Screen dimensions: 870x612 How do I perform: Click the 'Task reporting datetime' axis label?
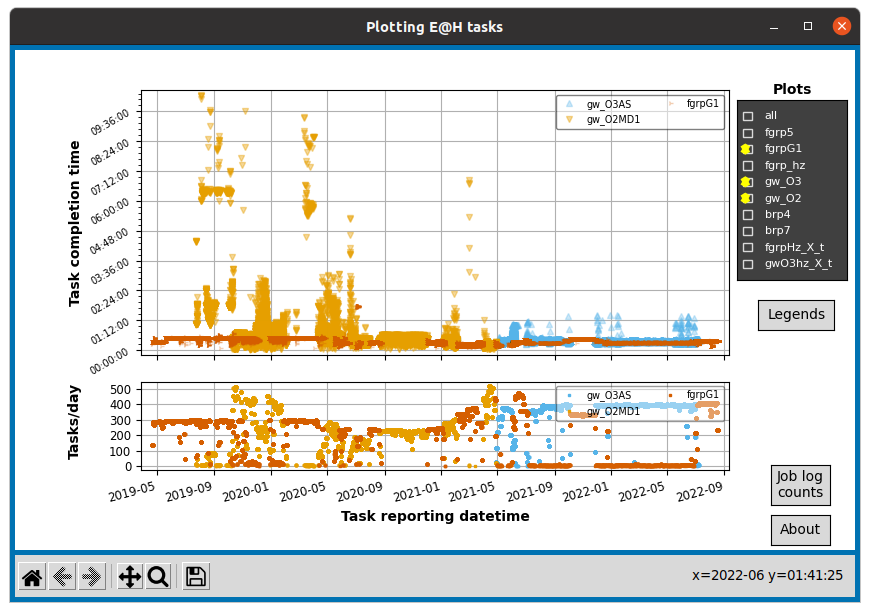click(x=435, y=517)
